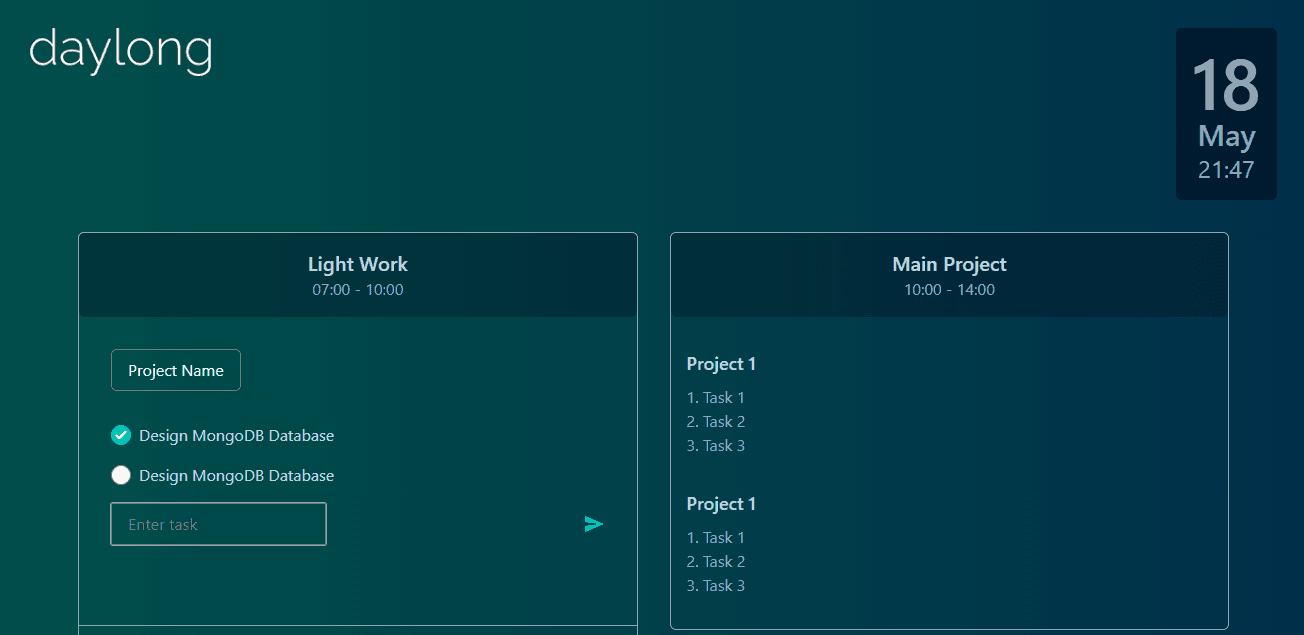Image resolution: width=1304 pixels, height=635 pixels.
Task: Check the unchecked Design MongoDB Database task
Action: click(x=121, y=475)
